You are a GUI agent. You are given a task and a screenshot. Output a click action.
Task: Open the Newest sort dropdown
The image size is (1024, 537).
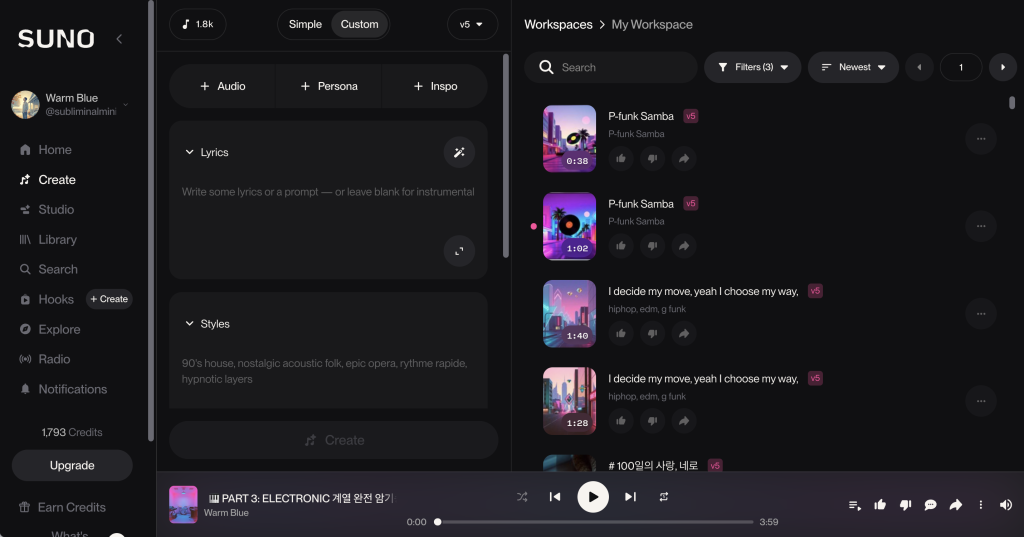coord(853,67)
